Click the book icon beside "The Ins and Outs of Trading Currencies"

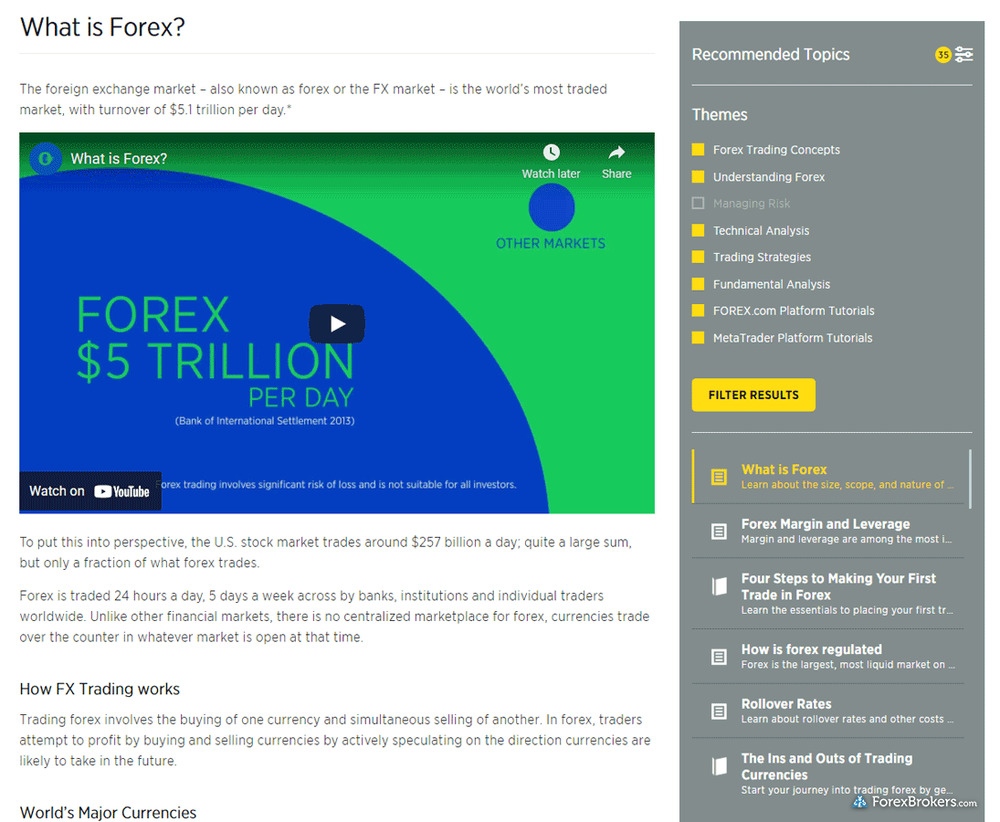click(718, 765)
